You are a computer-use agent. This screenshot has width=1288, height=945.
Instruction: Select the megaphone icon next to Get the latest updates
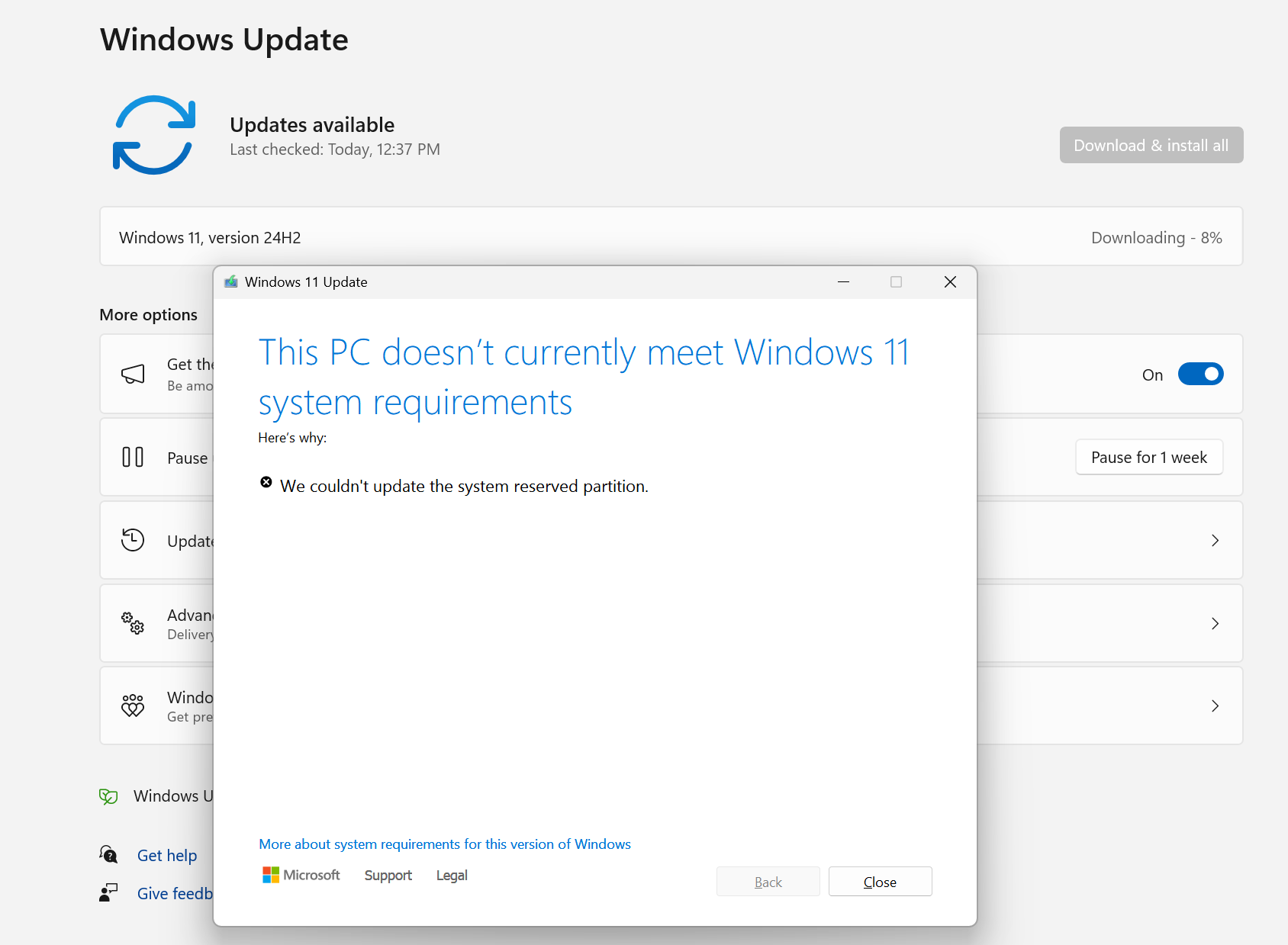132,374
